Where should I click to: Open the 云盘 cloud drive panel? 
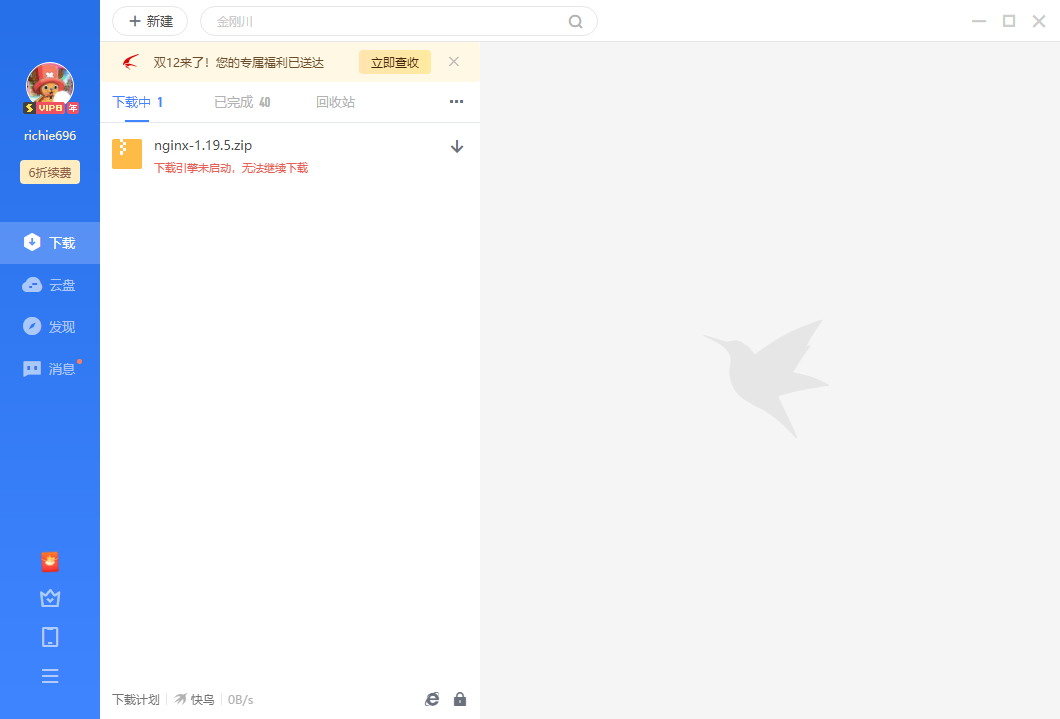50,284
